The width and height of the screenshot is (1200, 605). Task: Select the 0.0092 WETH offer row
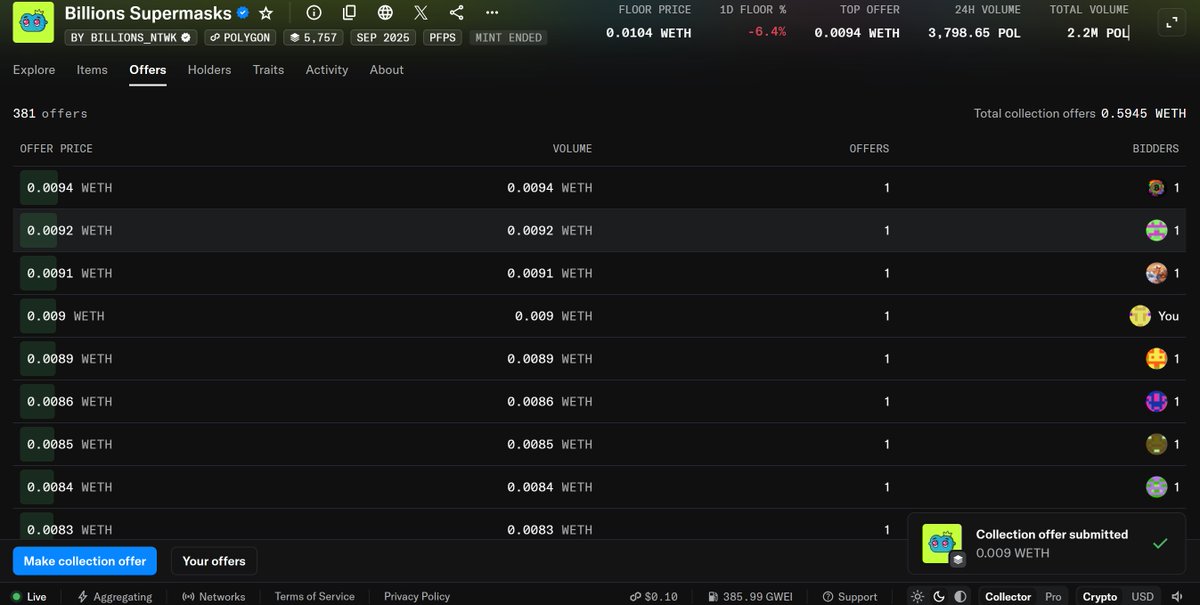point(600,231)
